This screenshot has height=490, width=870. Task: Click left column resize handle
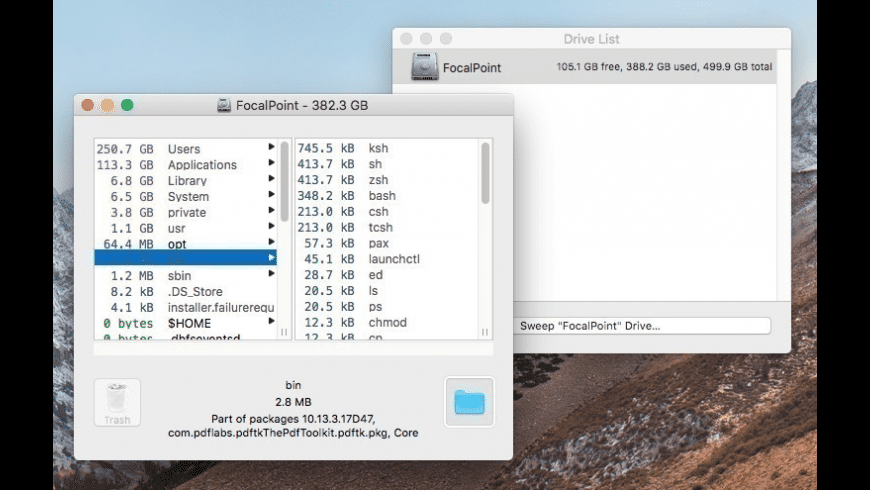pos(284,332)
